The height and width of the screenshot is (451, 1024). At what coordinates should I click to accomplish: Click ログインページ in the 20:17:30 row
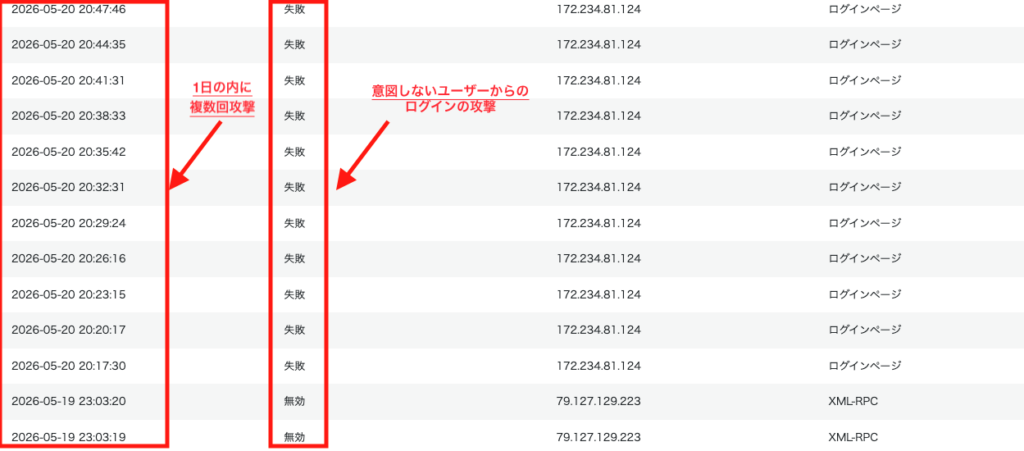tap(865, 365)
